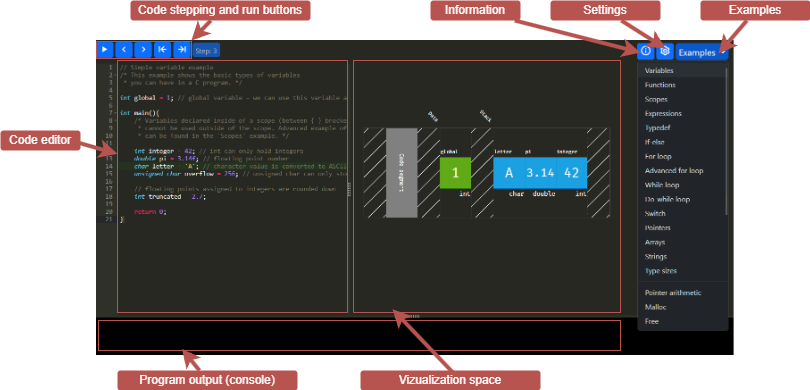810x390 pixels.
Task: Select the Pointers example
Action: pyautogui.click(x=682, y=228)
